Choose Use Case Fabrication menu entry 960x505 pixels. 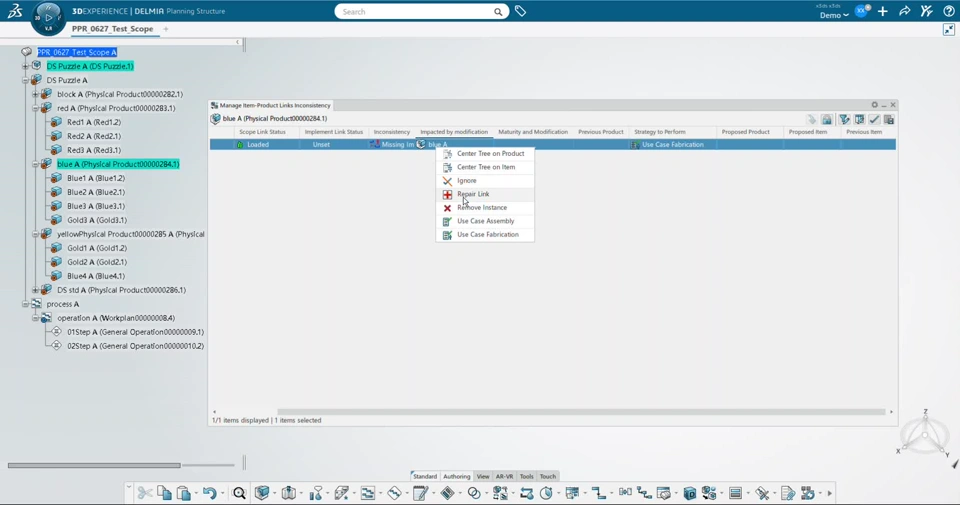[x=485, y=234]
